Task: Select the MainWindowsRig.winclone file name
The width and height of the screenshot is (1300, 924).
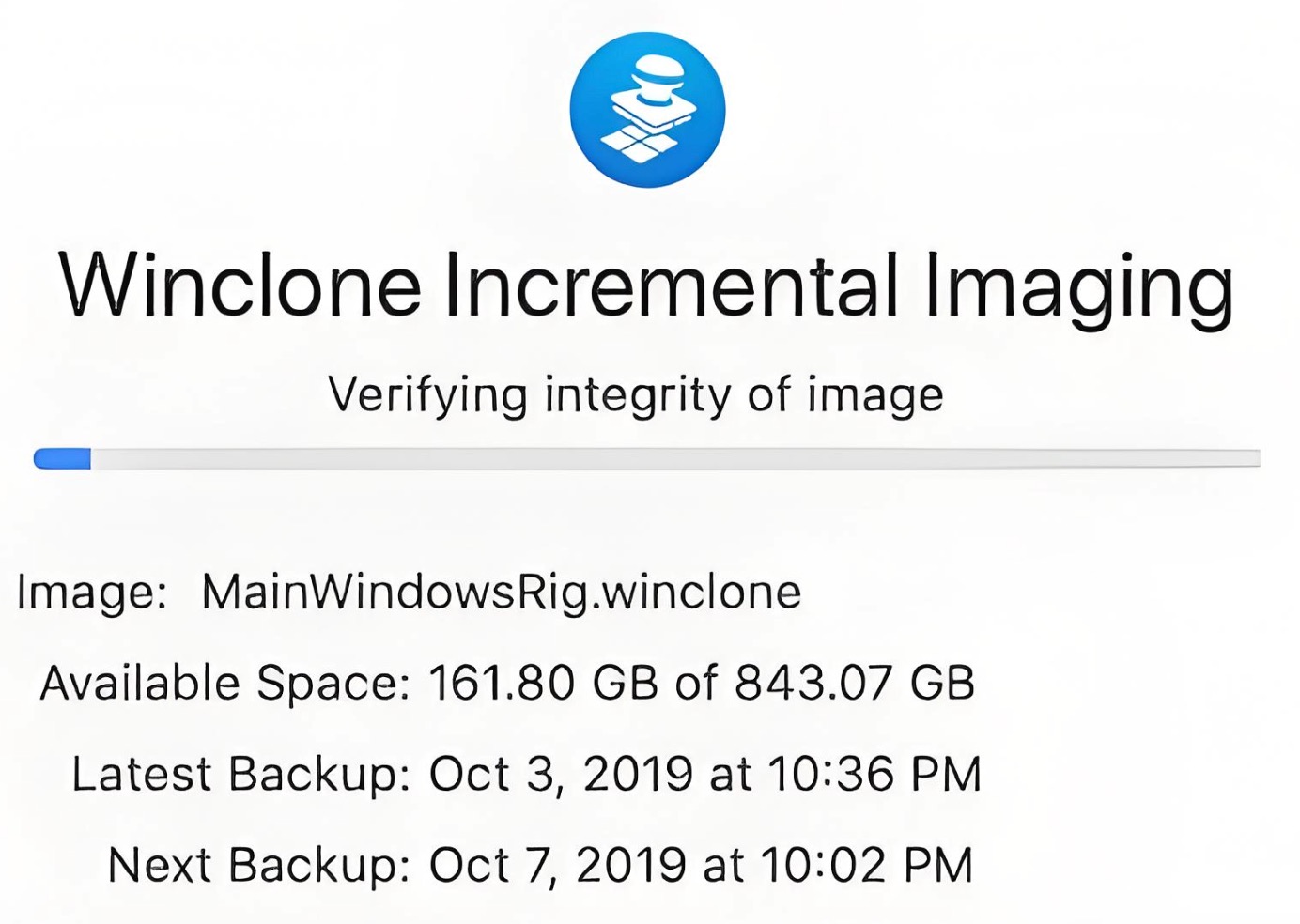Action: [502, 593]
